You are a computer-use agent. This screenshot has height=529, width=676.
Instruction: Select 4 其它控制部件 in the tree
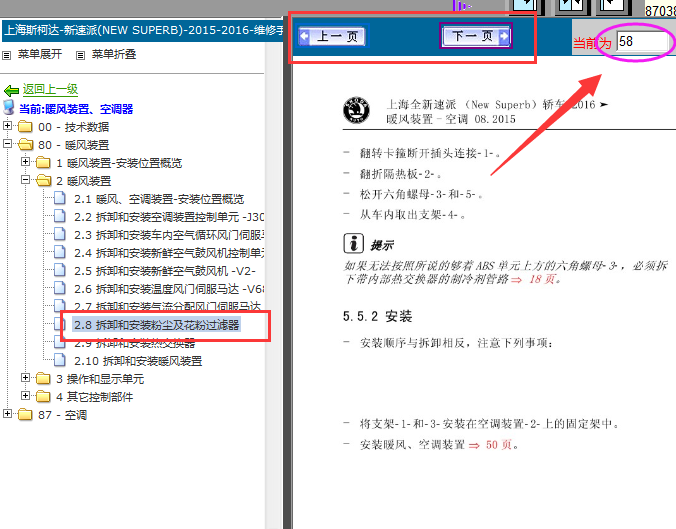(94, 397)
